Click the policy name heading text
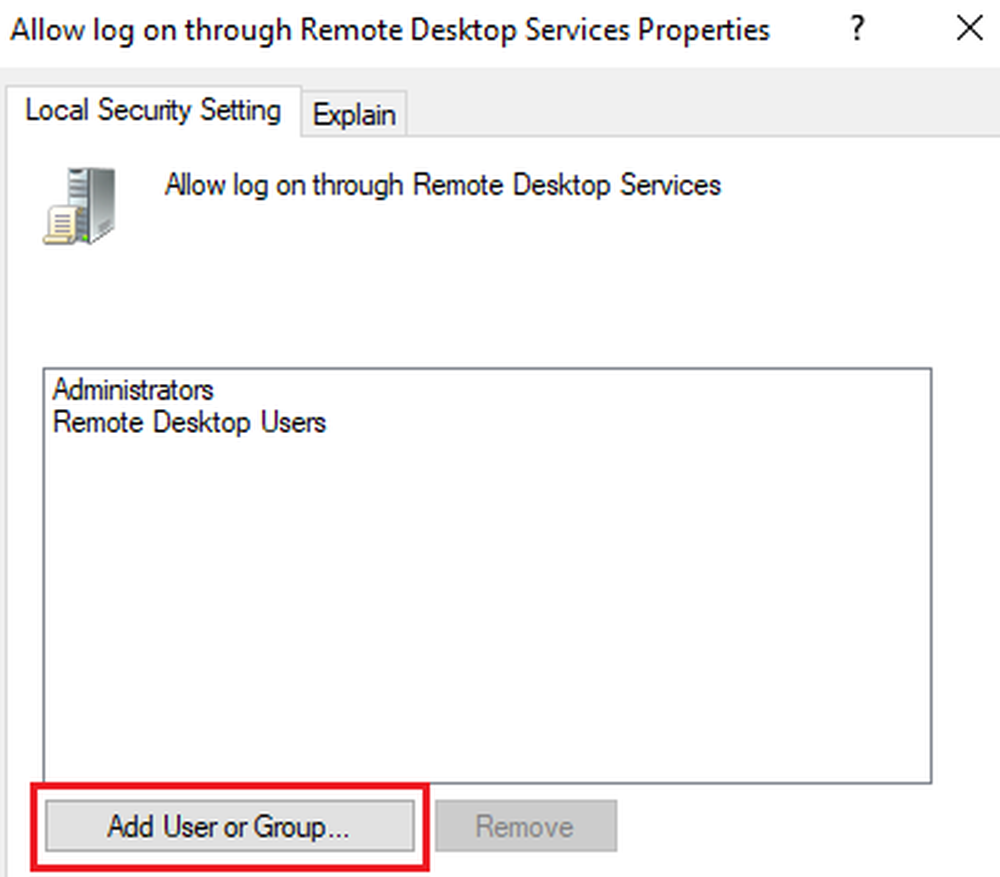This screenshot has height=877, width=1000. point(443,185)
